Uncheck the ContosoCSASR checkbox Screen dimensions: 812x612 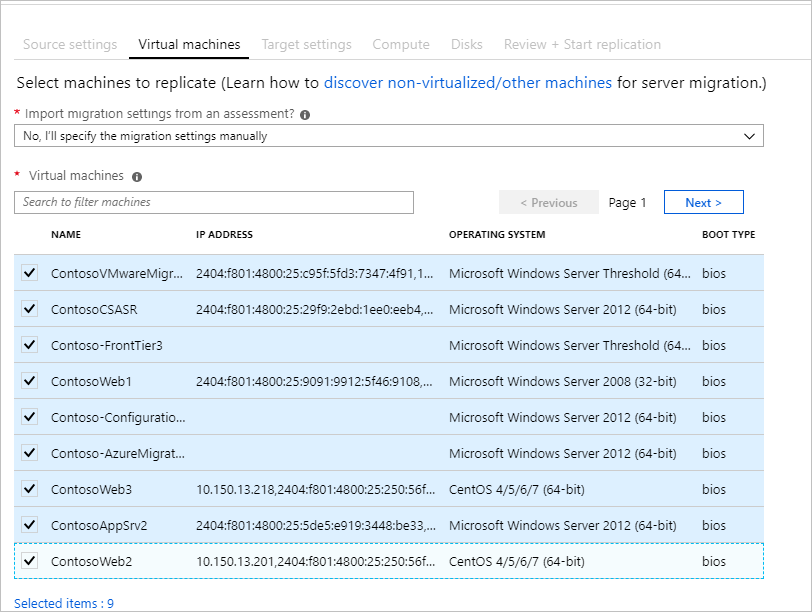pyautogui.click(x=30, y=309)
